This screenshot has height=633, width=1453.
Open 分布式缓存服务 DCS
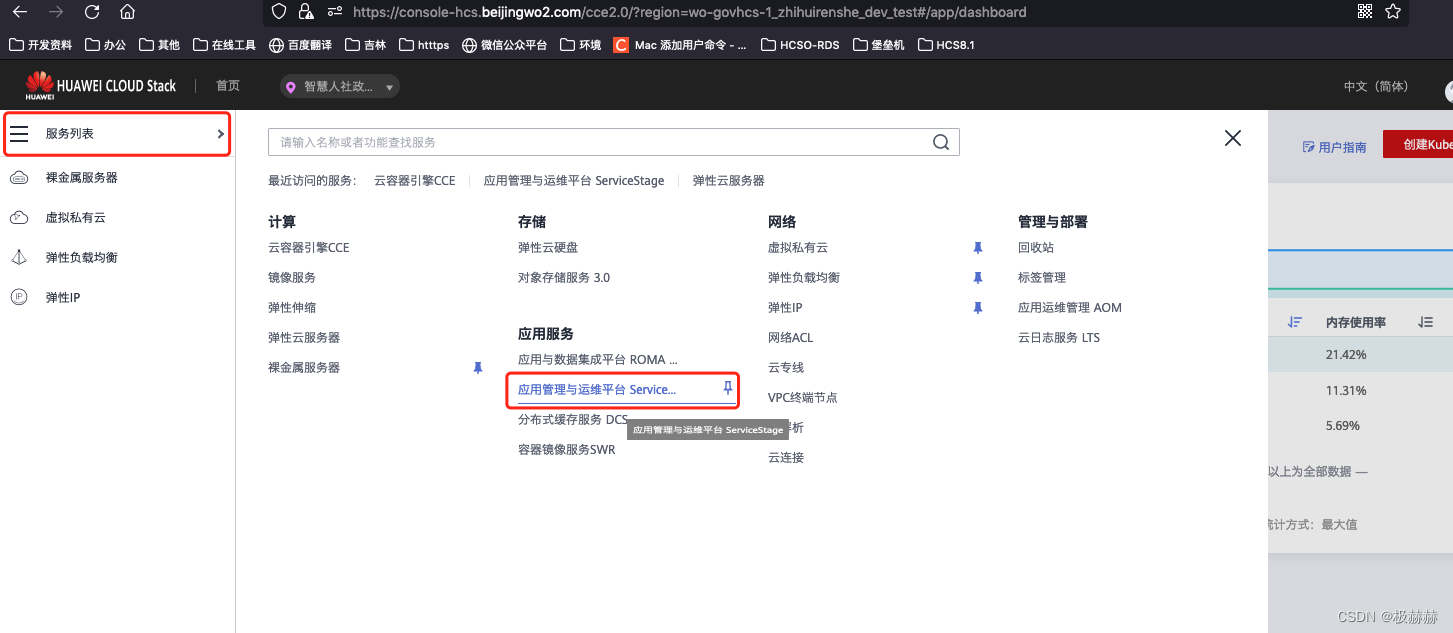pyautogui.click(x=573, y=420)
